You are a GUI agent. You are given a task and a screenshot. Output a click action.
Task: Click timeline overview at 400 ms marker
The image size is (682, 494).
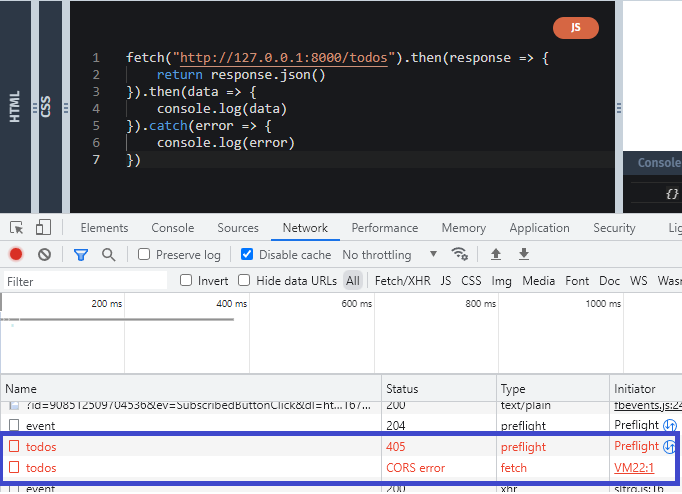(x=232, y=304)
